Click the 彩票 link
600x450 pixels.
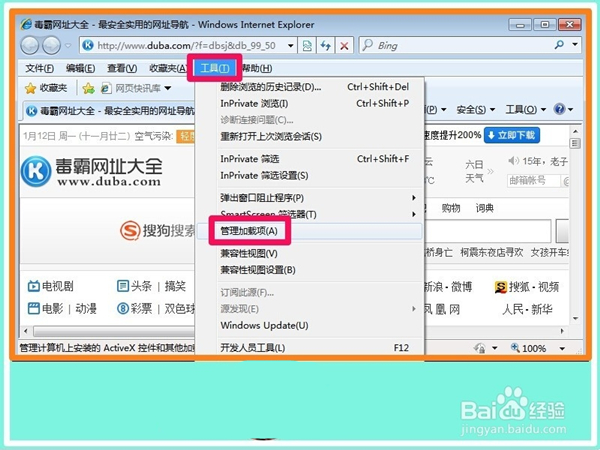[x=134, y=308]
